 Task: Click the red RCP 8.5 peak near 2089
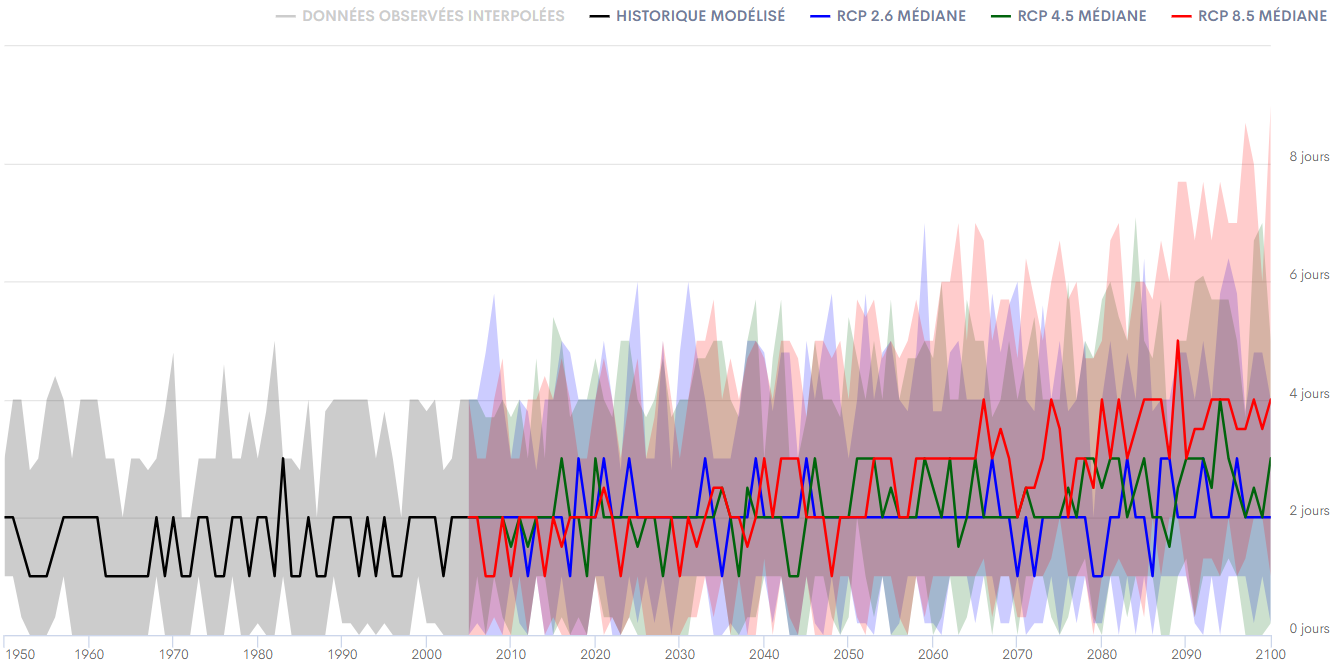1178,341
